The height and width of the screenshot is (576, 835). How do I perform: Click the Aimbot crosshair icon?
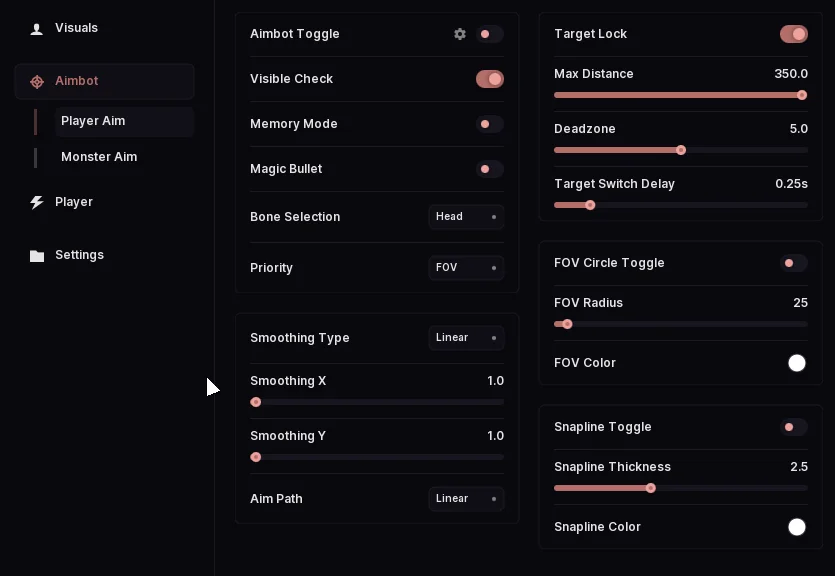click(37, 81)
